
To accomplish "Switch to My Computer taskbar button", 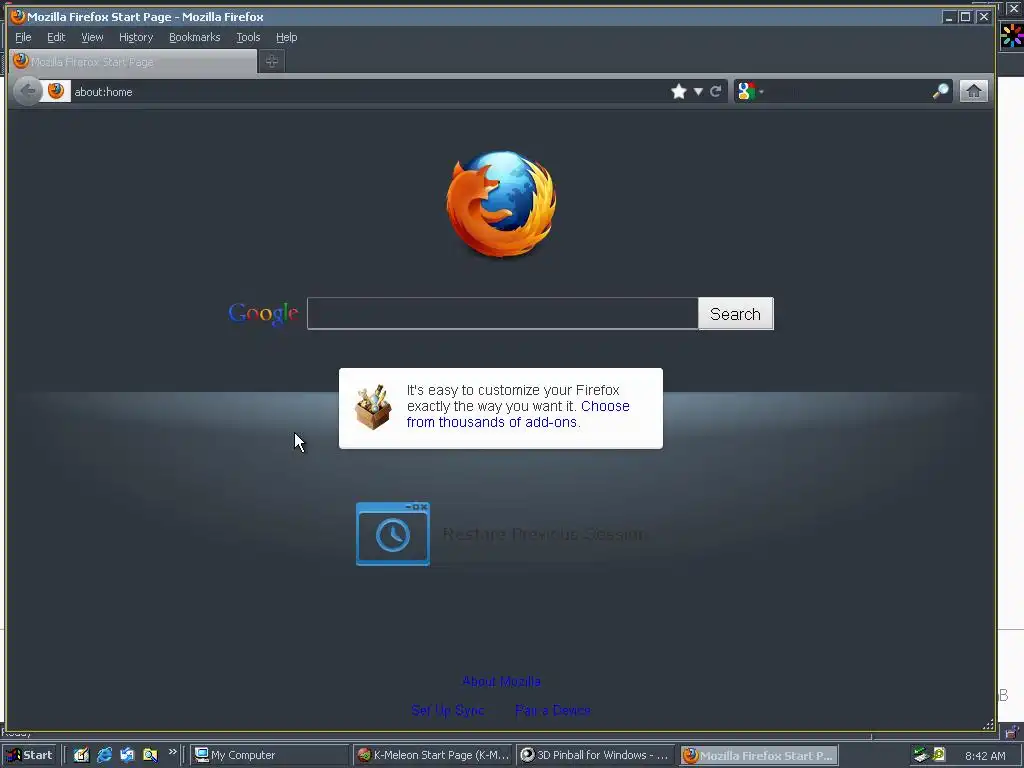I will pos(270,755).
